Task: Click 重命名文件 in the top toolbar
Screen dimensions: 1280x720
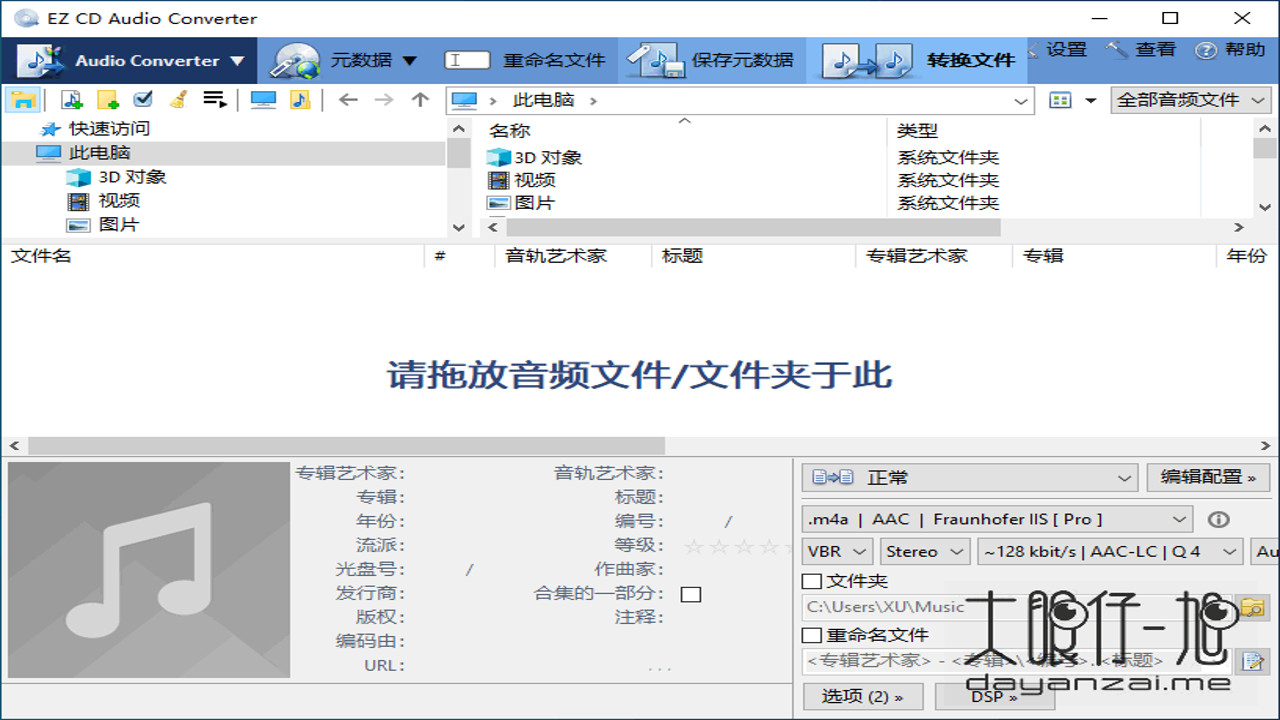Action: click(x=525, y=60)
